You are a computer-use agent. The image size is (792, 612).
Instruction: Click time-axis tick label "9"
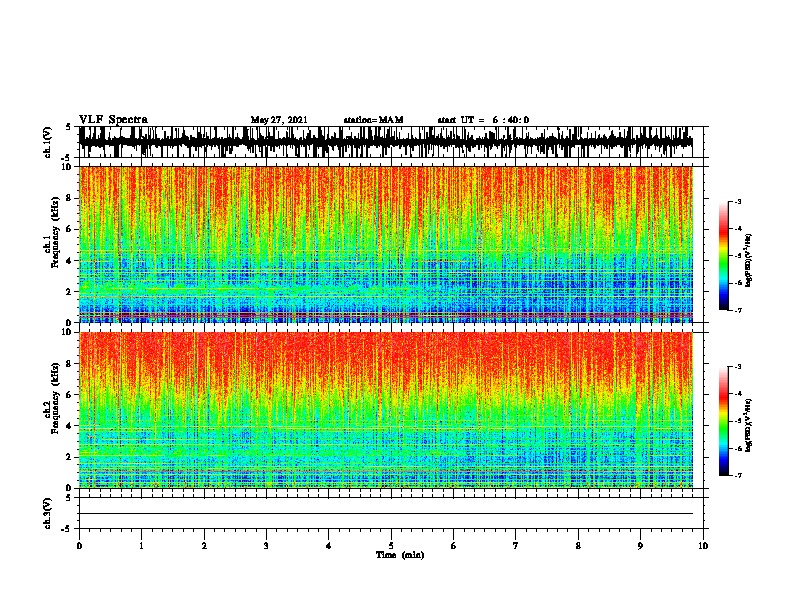click(640, 546)
